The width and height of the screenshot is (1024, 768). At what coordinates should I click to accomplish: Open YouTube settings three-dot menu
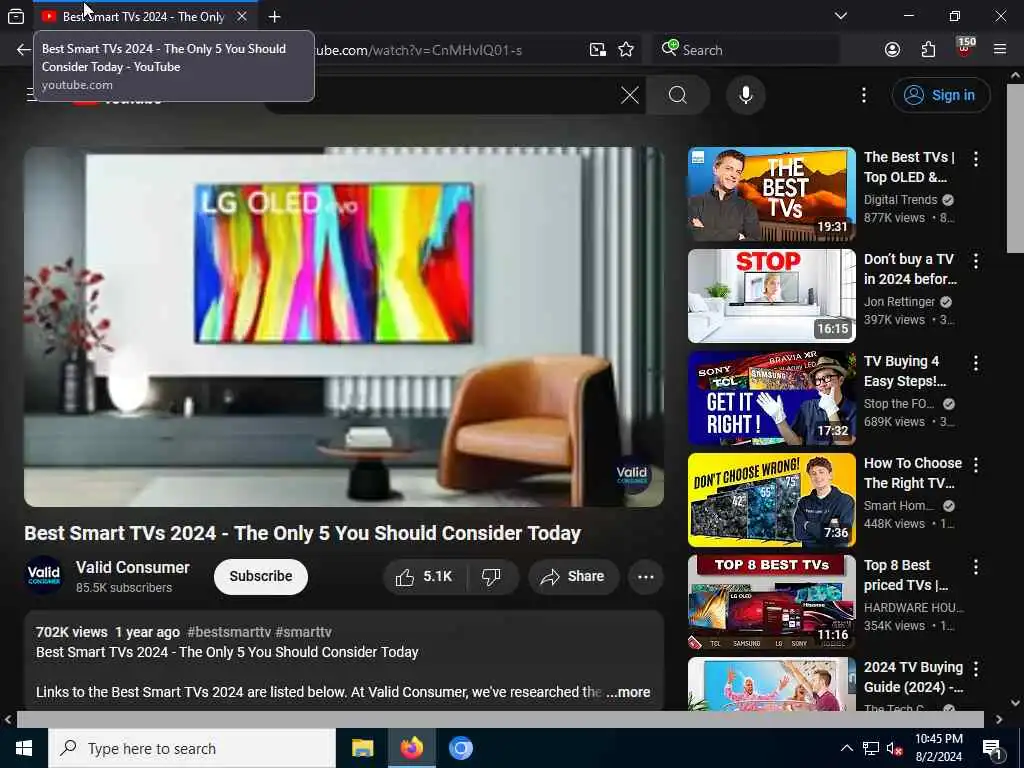click(863, 95)
